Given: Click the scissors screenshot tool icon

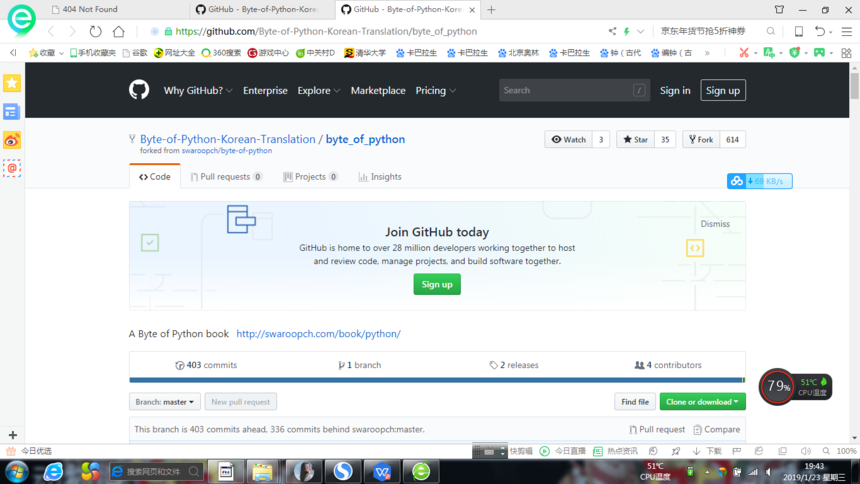Looking at the screenshot, I should point(744,53).
